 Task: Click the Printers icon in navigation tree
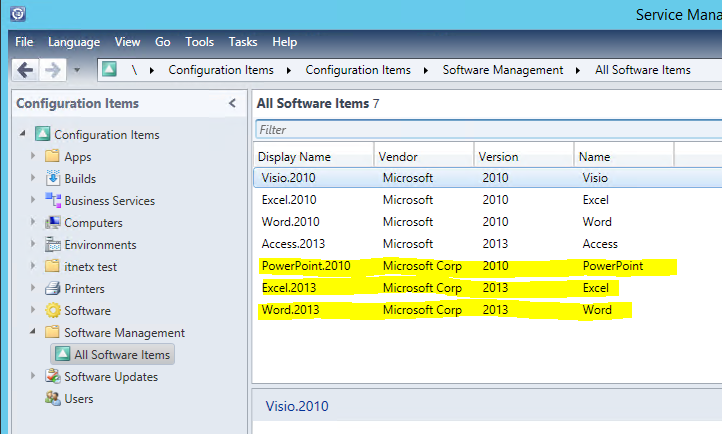click(x=53, y=289)
